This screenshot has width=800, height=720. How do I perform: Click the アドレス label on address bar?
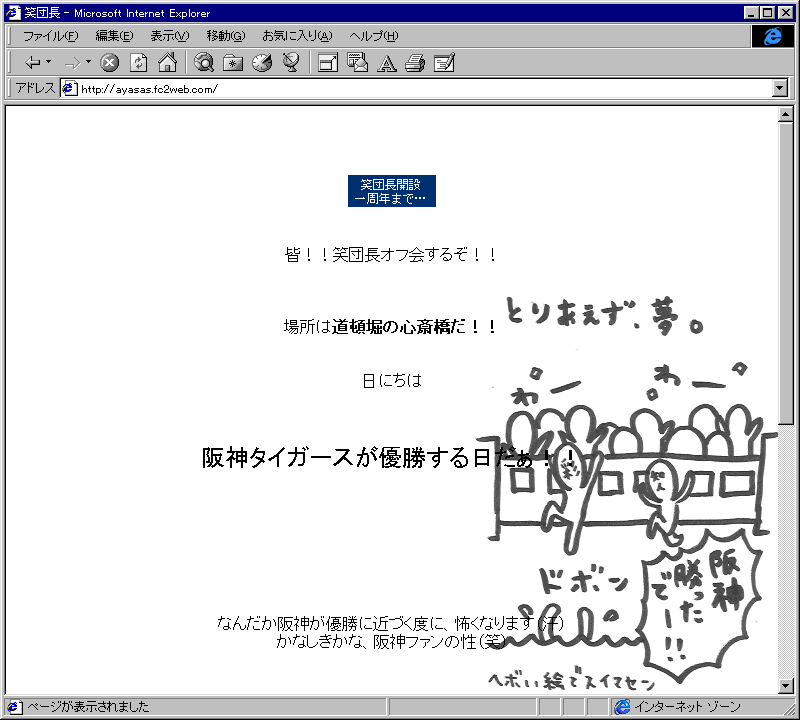(x=35, y=88)
